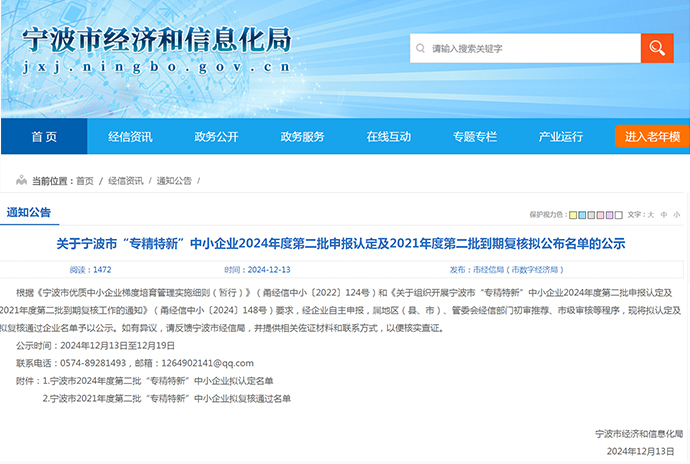690x464 pixels.
Task: Click the 通知公告 breadcrumb link
Action: (x=171, y=181)
